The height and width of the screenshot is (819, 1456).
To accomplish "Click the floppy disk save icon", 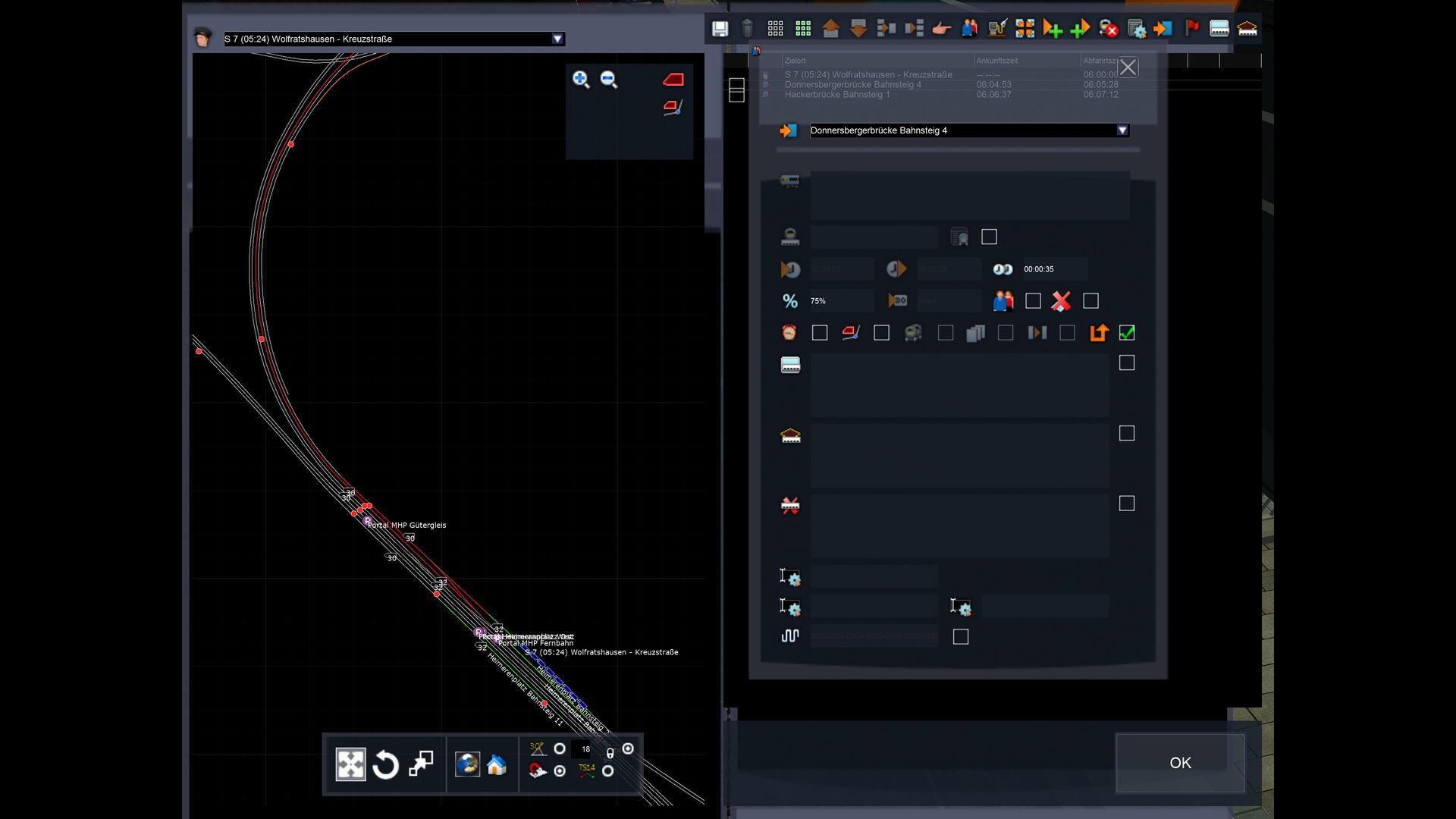I will click(x=720, y=29).
